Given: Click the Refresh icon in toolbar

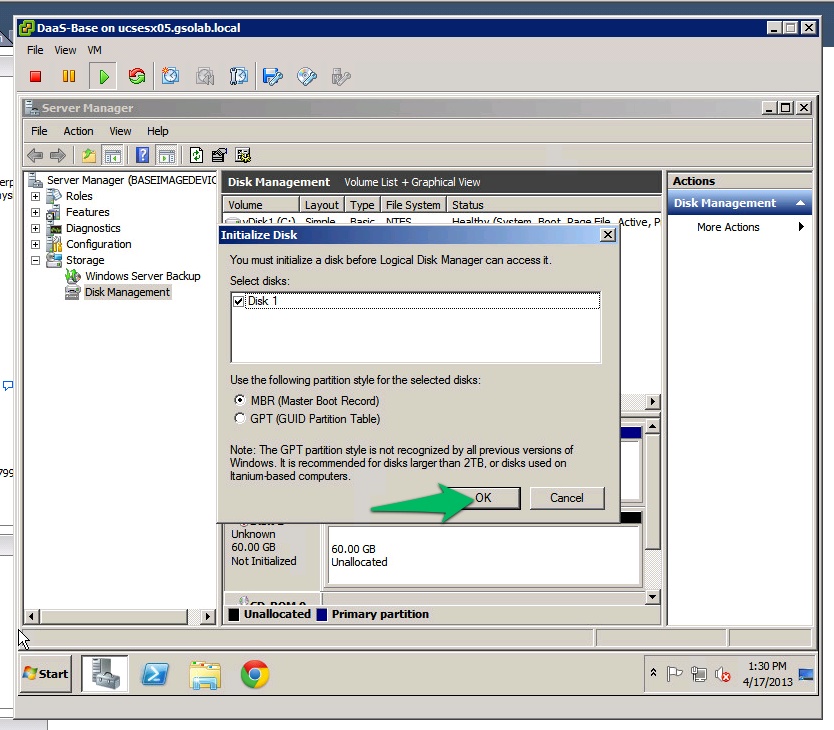Looking at the screenshot, I should pyautogui.click(x=196, y=155).
